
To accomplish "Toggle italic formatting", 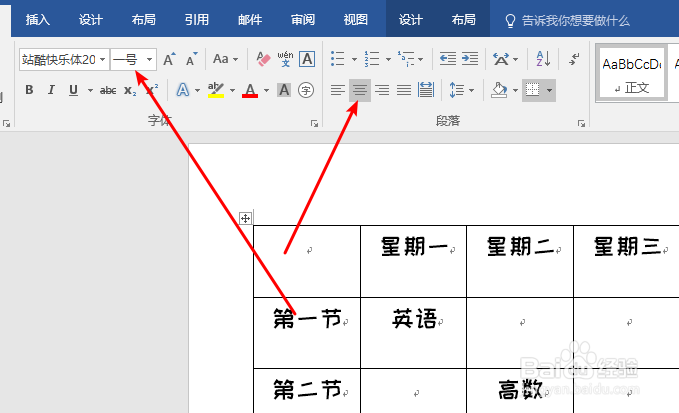I will (x=51, y=90).
